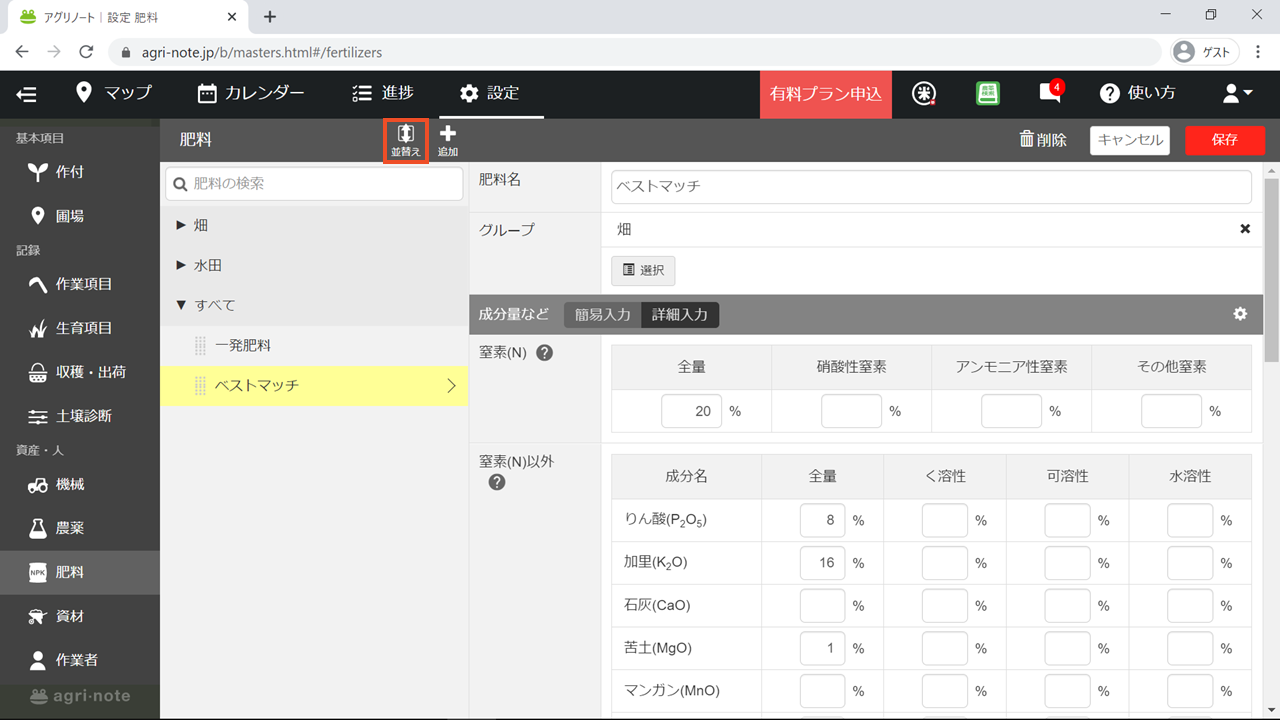This screenshot has width=1280, height=720.
Task: Open 生育項目 in the sidebar
Action: click(x=80, y=328)
